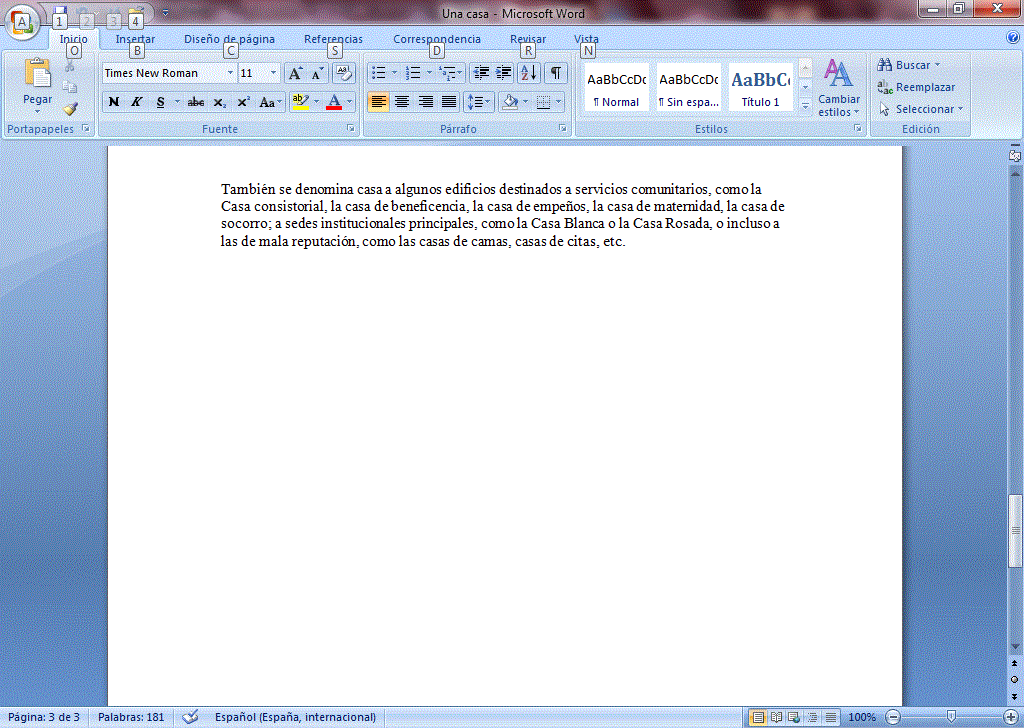The height and width of the screenshot is (728, 1024).
Task: Justify the paragraph alignment
Action: pos(447,101)
